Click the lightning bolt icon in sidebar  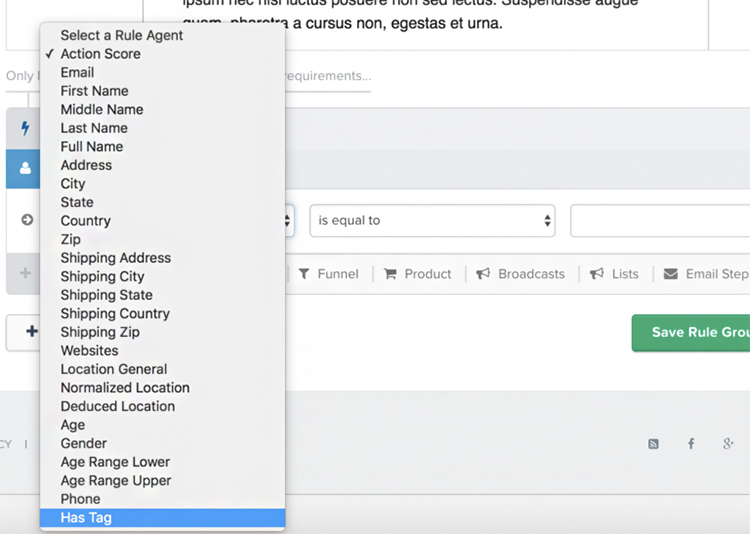[25, 128]
